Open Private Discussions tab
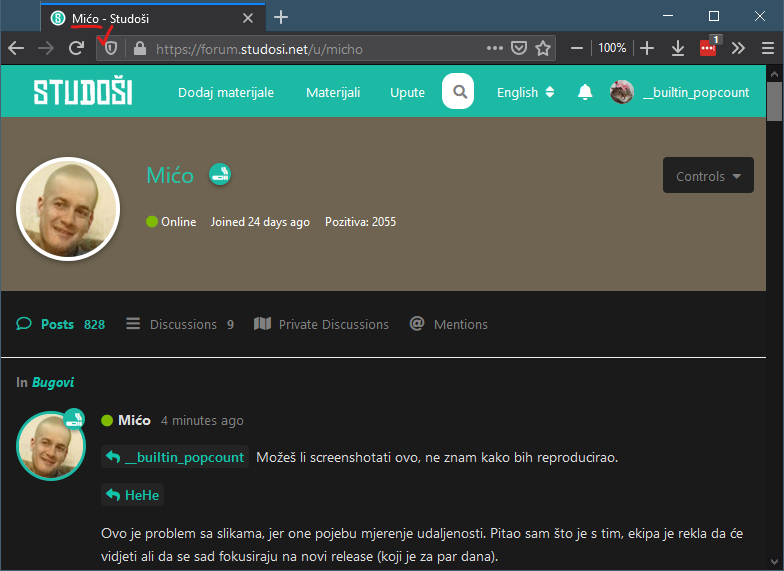784x571 pixels. pyautogui.click(x=321, y=324)
